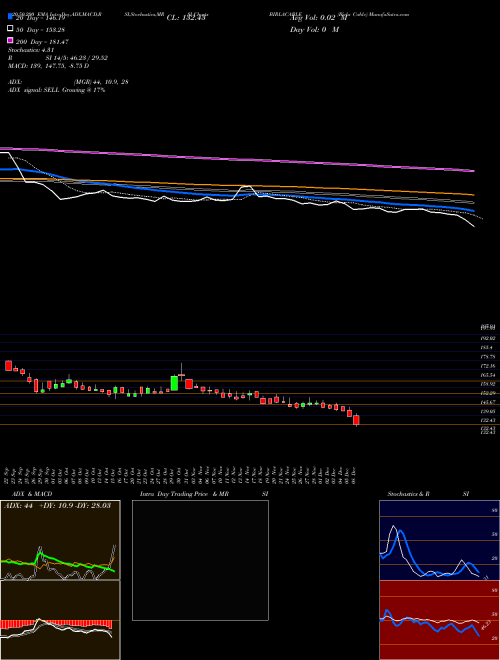Click the RSI 14/5 '46.23 / 29.52' reading

coord(86,58)
